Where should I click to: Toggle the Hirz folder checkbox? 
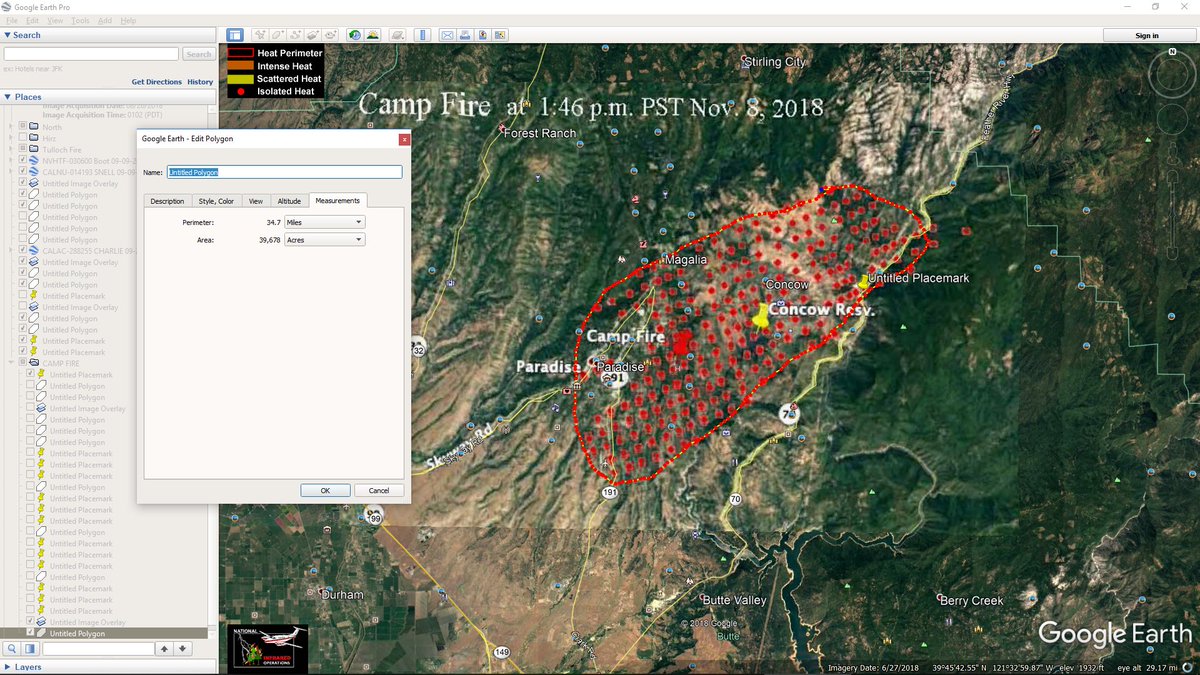click(x=23, y=138)
